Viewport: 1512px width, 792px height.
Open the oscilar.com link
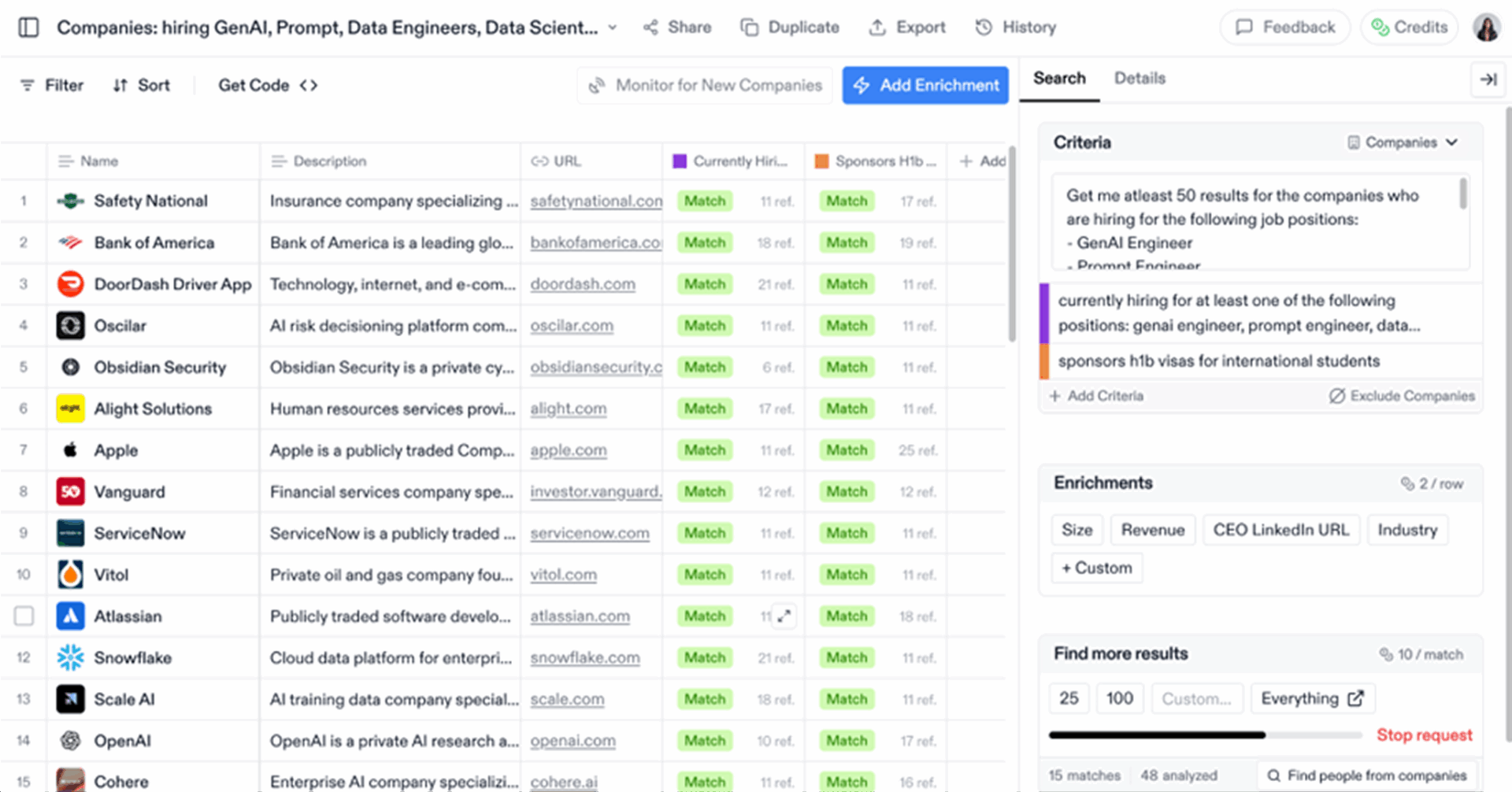[572, 326]
